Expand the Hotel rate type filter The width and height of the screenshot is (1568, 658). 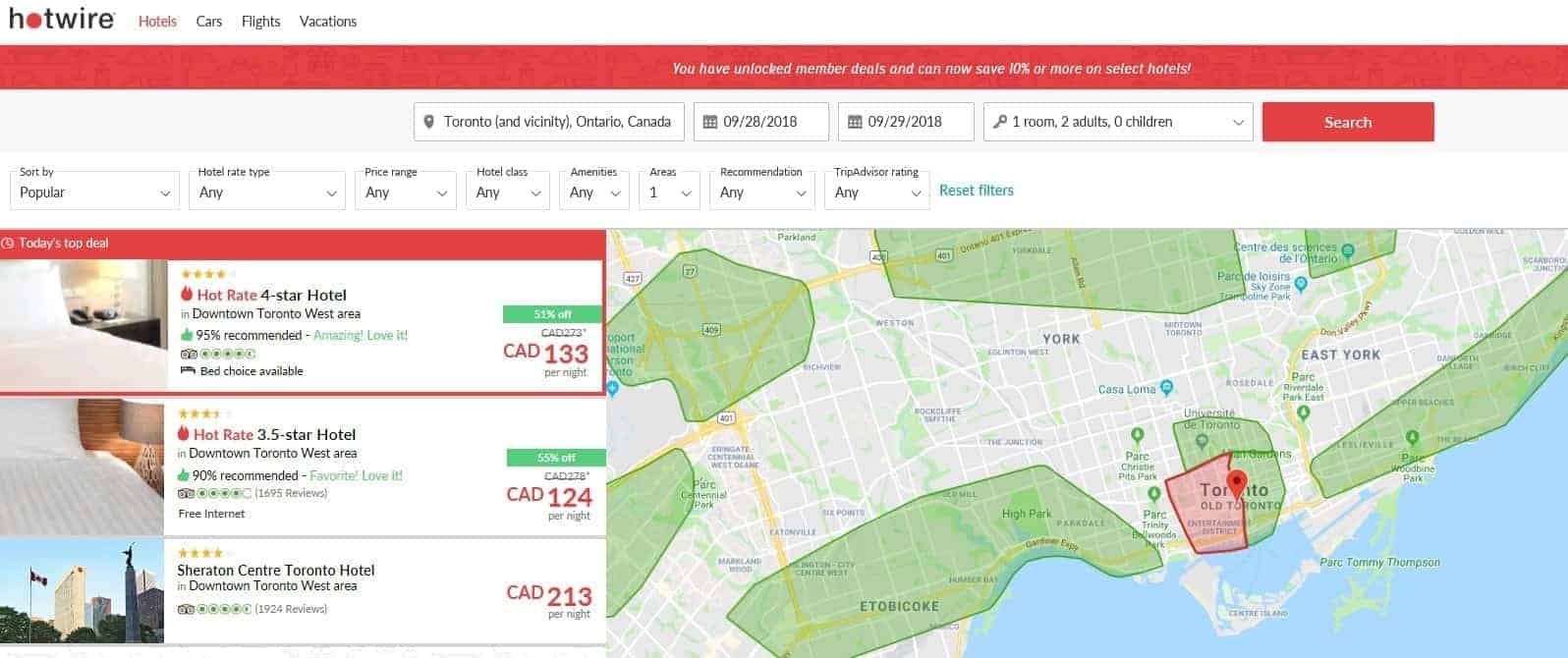(x=267, y=192)
